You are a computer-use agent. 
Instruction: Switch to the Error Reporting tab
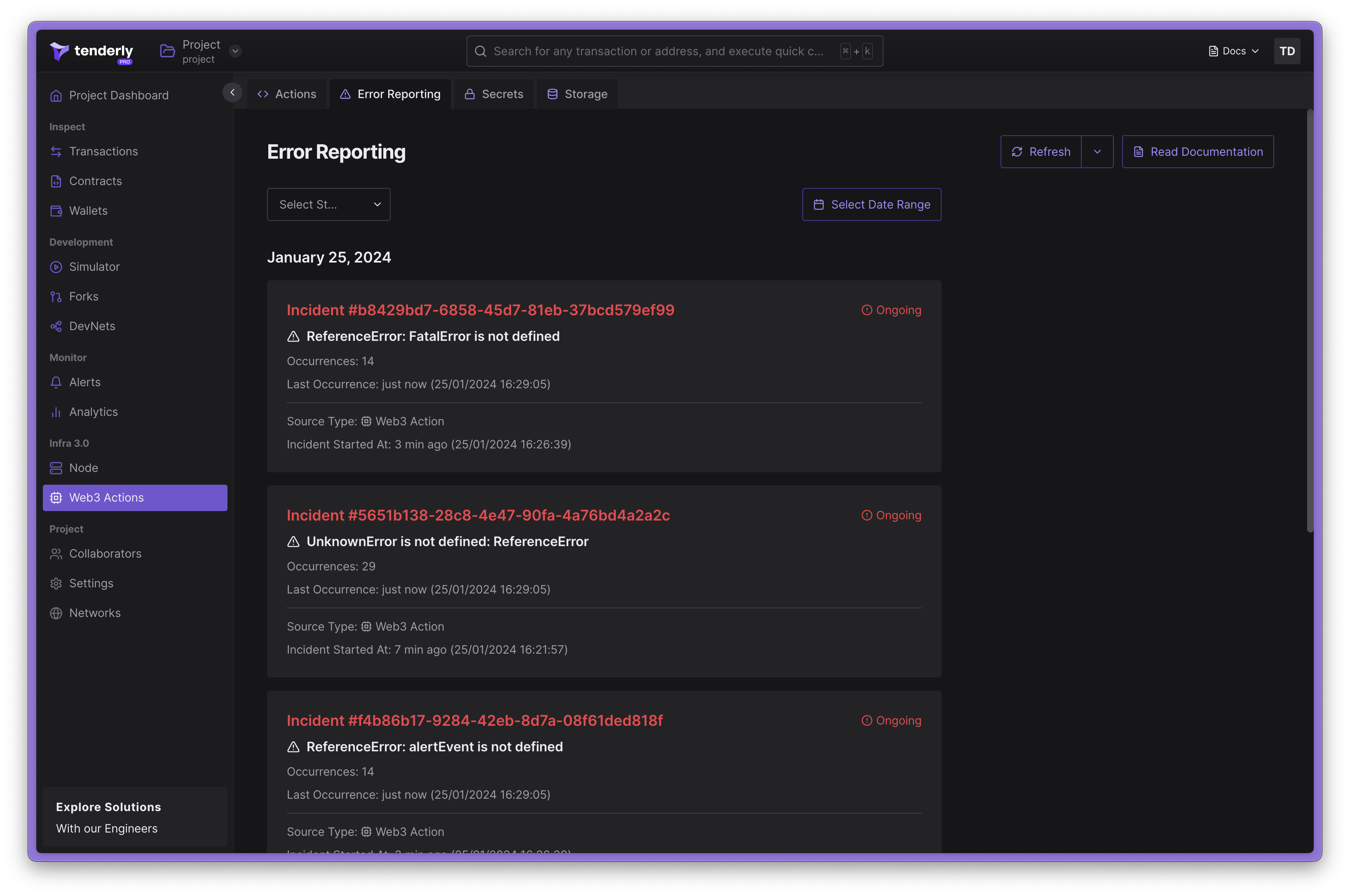click(x=390, y=94)
